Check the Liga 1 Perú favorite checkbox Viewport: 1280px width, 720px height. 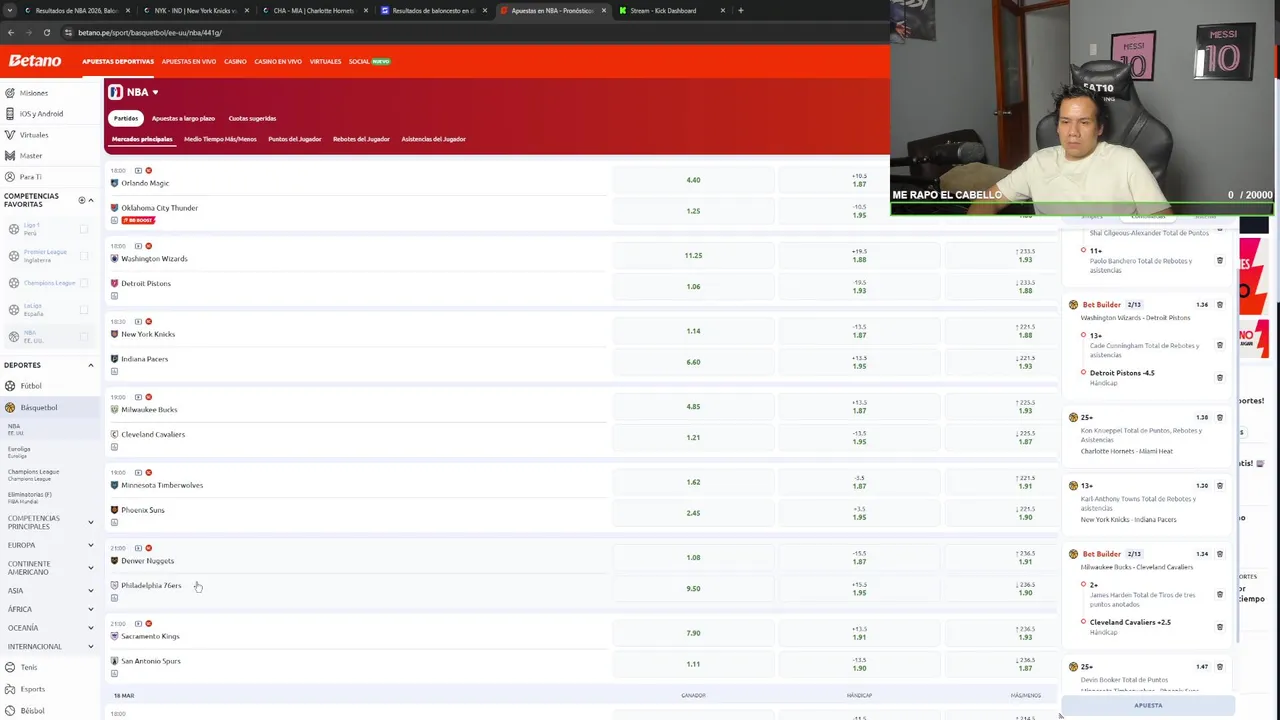[84, 229]
